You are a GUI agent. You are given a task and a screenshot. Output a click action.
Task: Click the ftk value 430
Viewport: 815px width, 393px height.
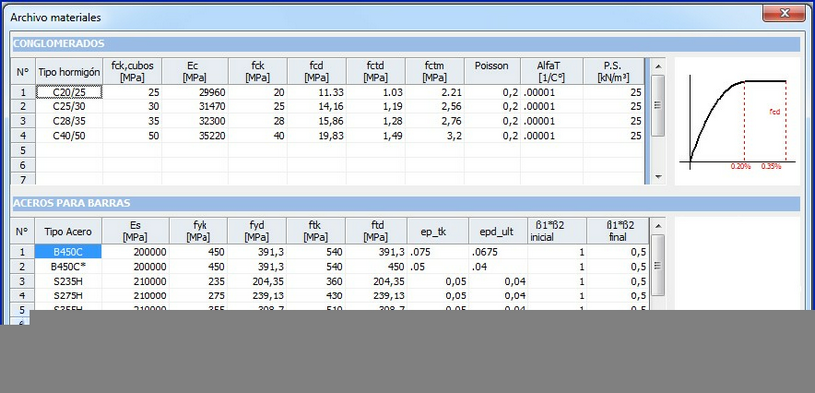(x=334, y=296)
